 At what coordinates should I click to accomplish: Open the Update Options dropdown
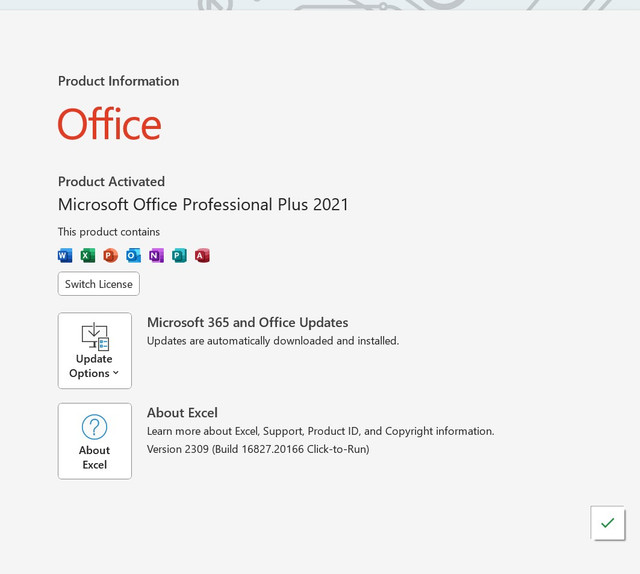tap(95, 351)
